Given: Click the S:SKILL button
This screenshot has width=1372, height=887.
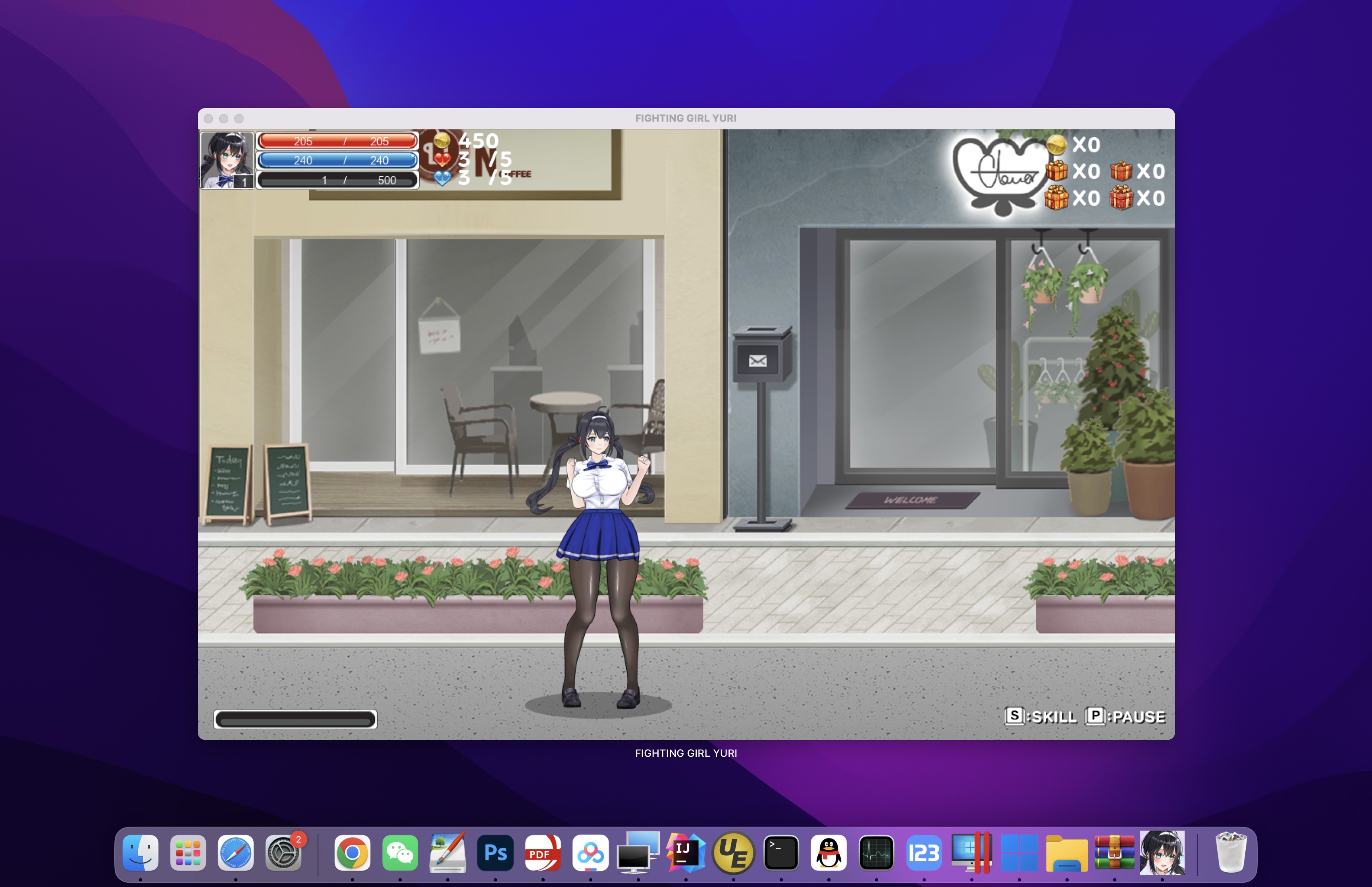Looking at the screenshot, I should click(1041, 717).
